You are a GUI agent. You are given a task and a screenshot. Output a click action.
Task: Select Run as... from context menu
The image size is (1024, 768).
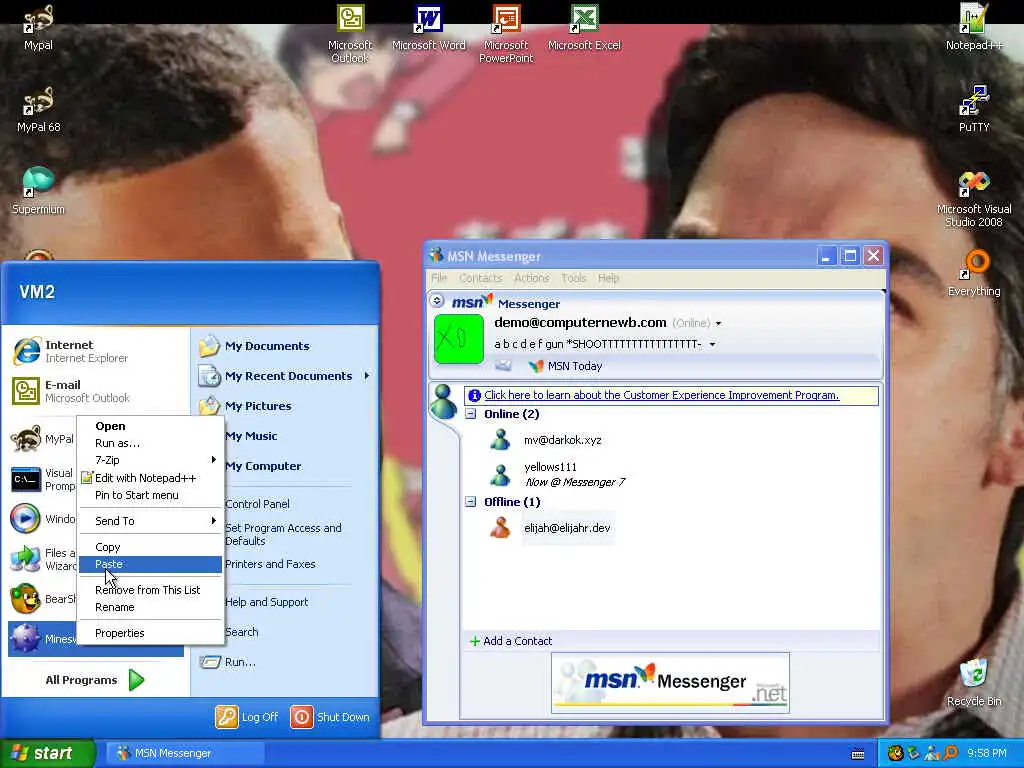[150, 443]
